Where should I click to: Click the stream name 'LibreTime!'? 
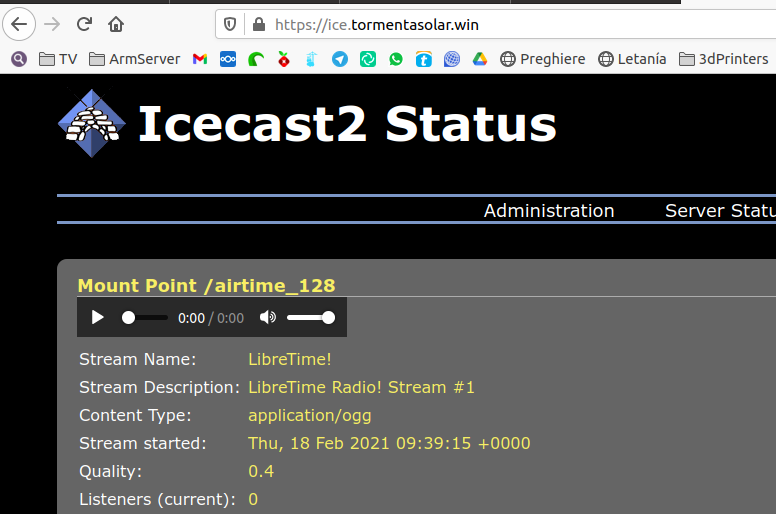tap(290, 359)
